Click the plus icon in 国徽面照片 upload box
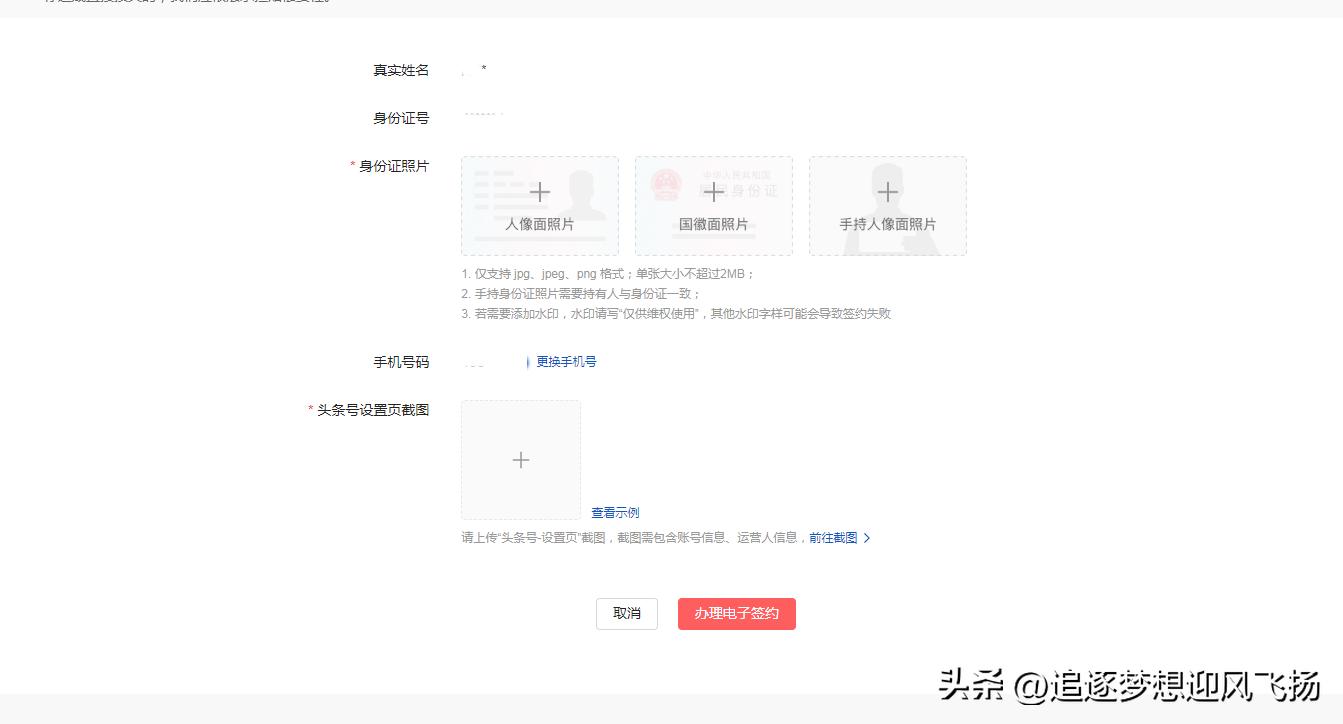 713,192
